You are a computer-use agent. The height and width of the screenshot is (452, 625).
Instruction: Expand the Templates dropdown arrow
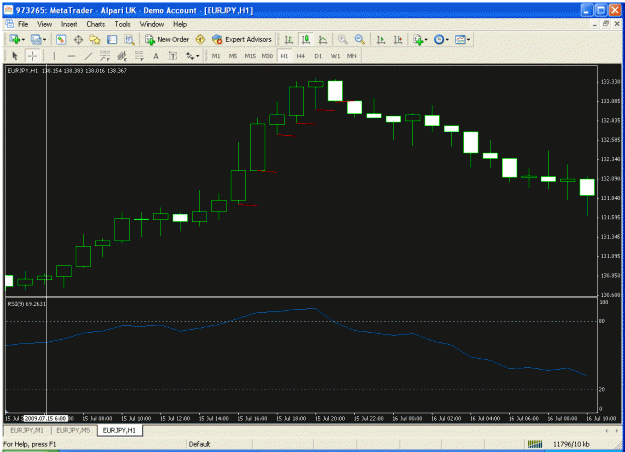469,39
